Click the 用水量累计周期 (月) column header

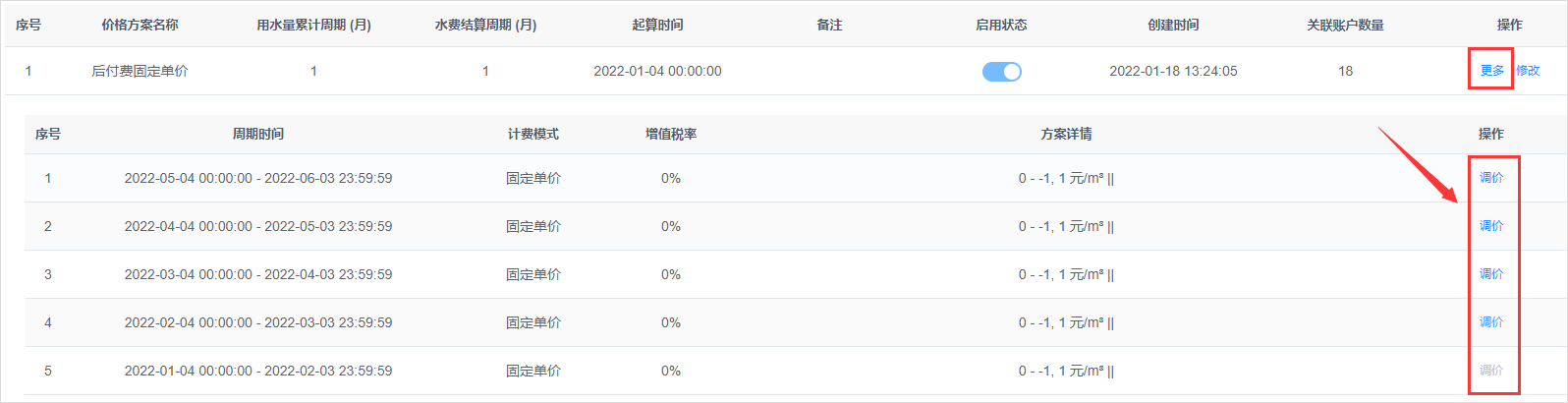tap(313, 25)
